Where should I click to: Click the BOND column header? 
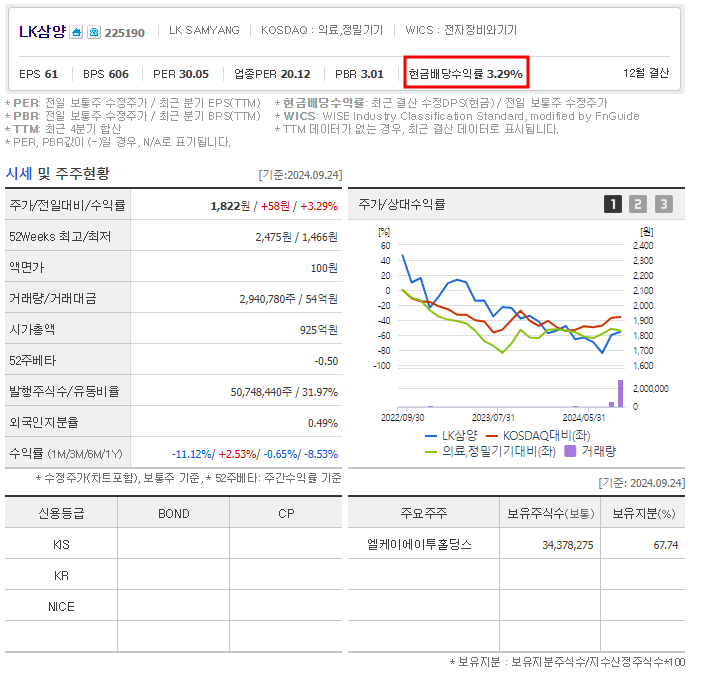pos(174,514)
